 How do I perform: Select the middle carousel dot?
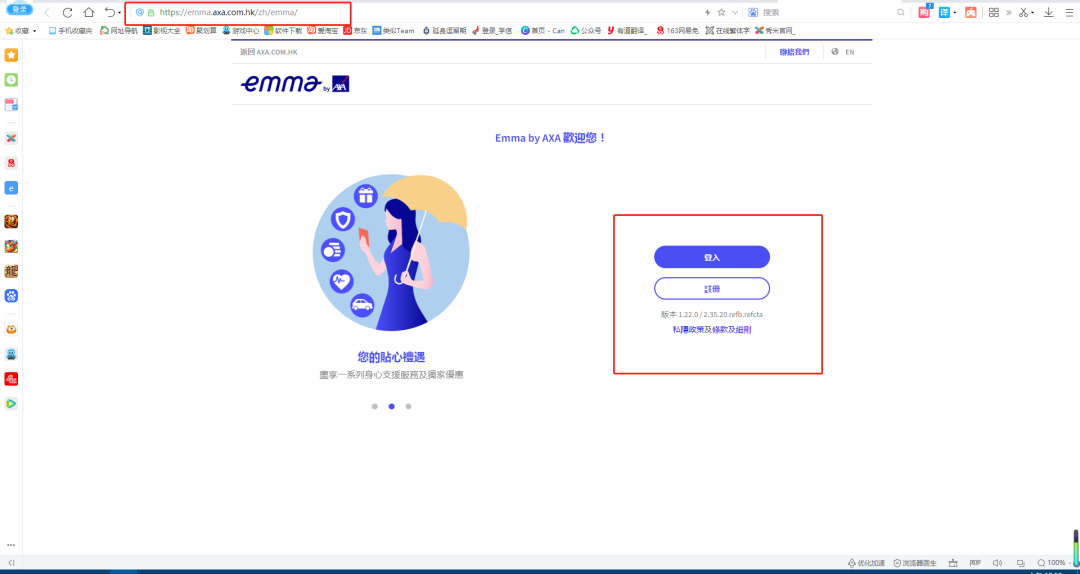click(x=392, y=407)
